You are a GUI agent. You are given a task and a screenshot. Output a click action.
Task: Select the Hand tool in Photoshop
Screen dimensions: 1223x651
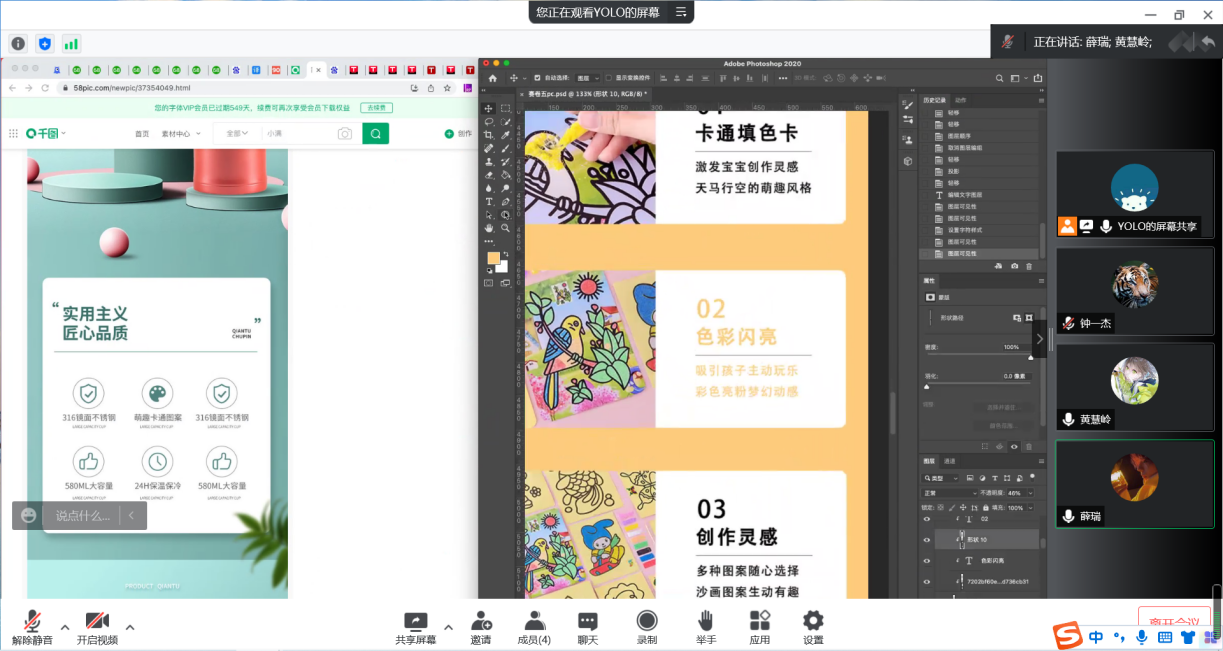(489, 228)
